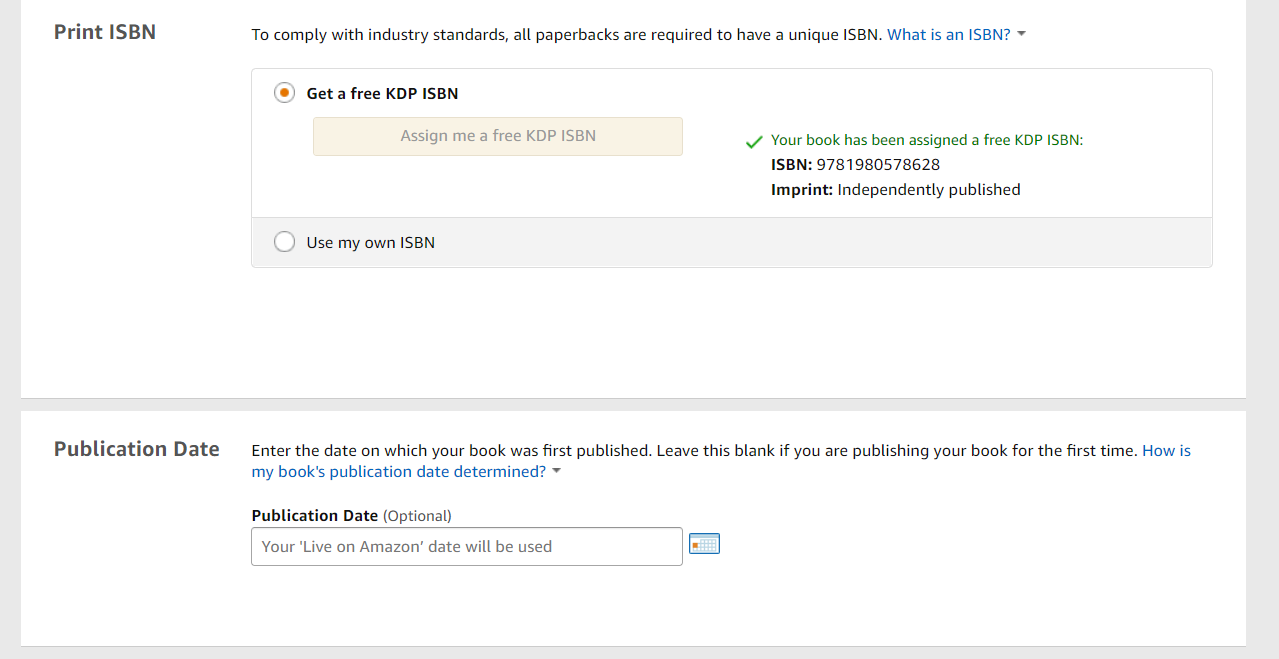Click the Print ISBN section heading
Viewport: 1279px width, 659px height.
pyautogui.click(x=105, y=32)
